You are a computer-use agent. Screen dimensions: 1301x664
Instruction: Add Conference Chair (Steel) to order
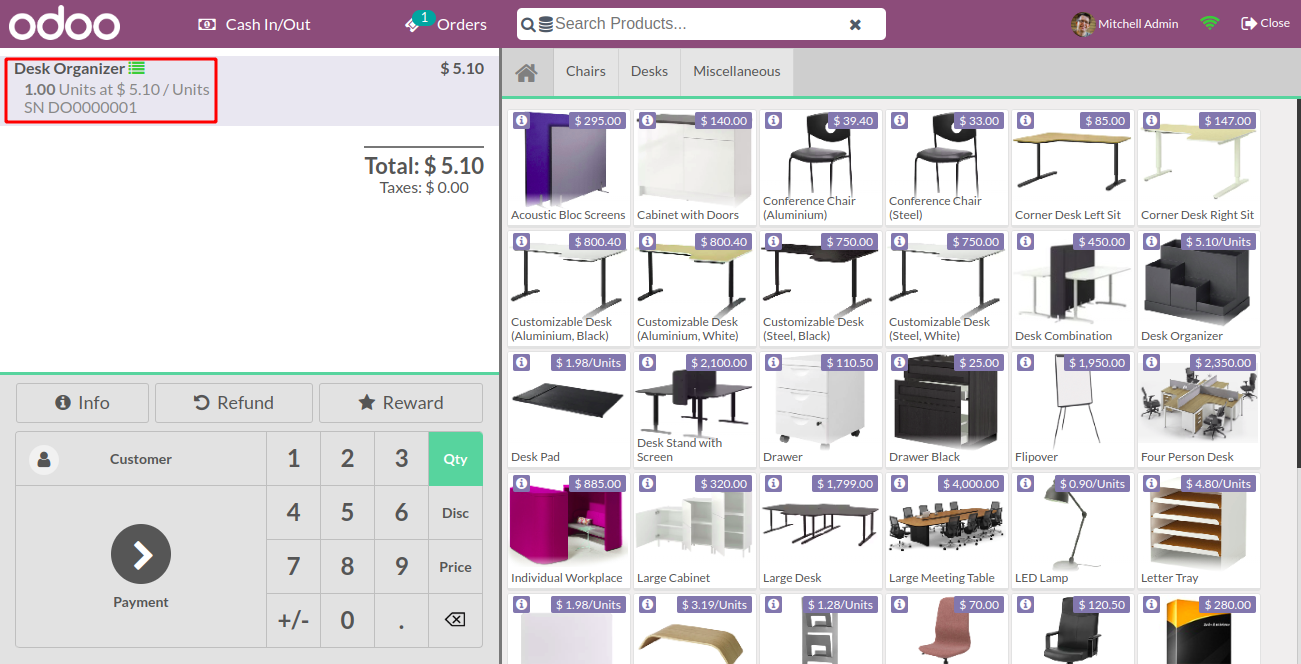point(947,167)
